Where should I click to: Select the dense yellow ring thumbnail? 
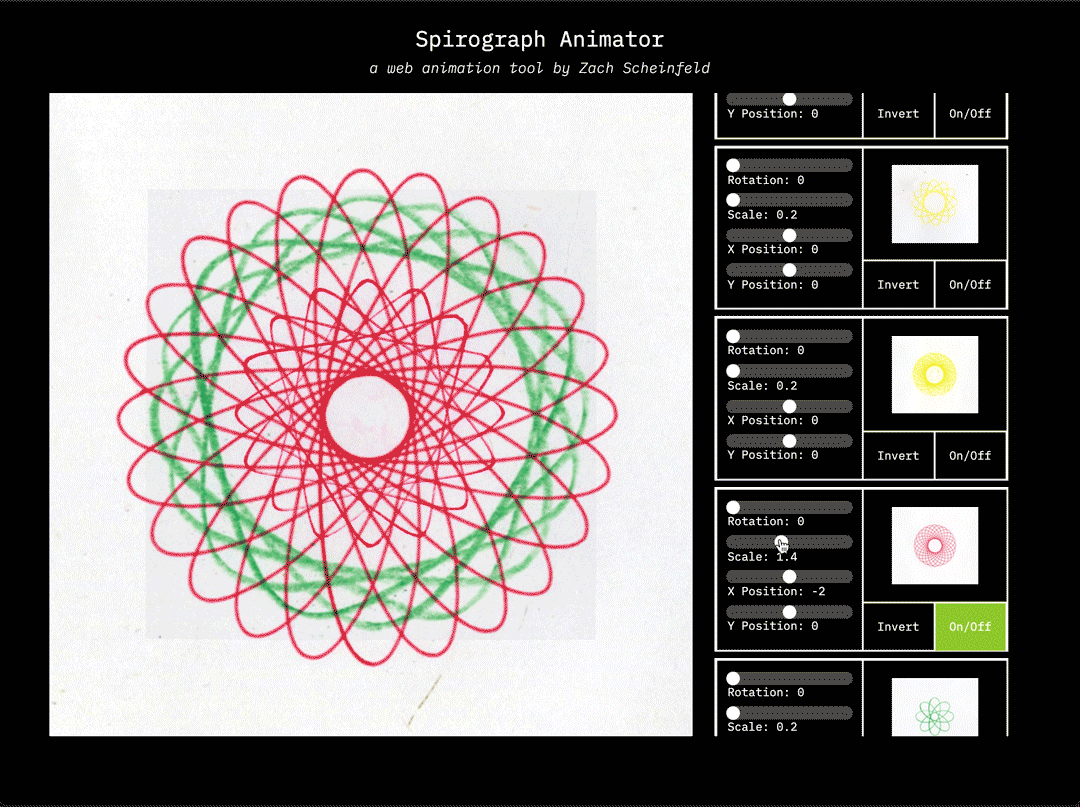(x=935, y=375)
